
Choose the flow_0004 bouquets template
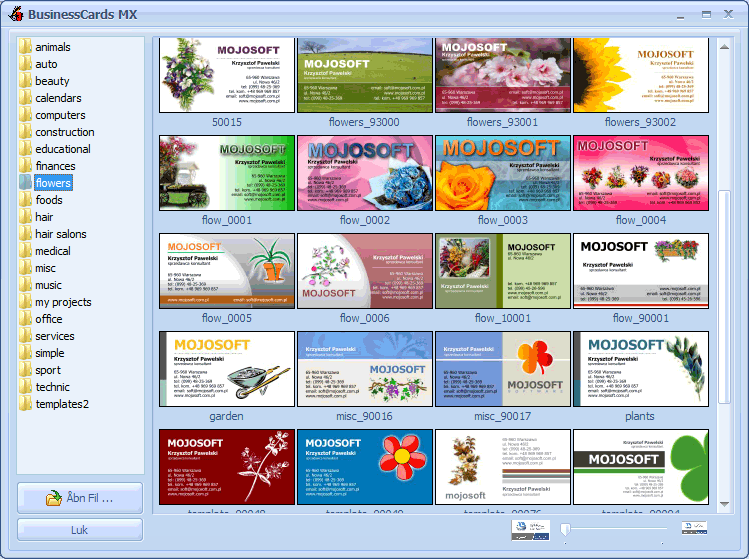pos(641,173)
